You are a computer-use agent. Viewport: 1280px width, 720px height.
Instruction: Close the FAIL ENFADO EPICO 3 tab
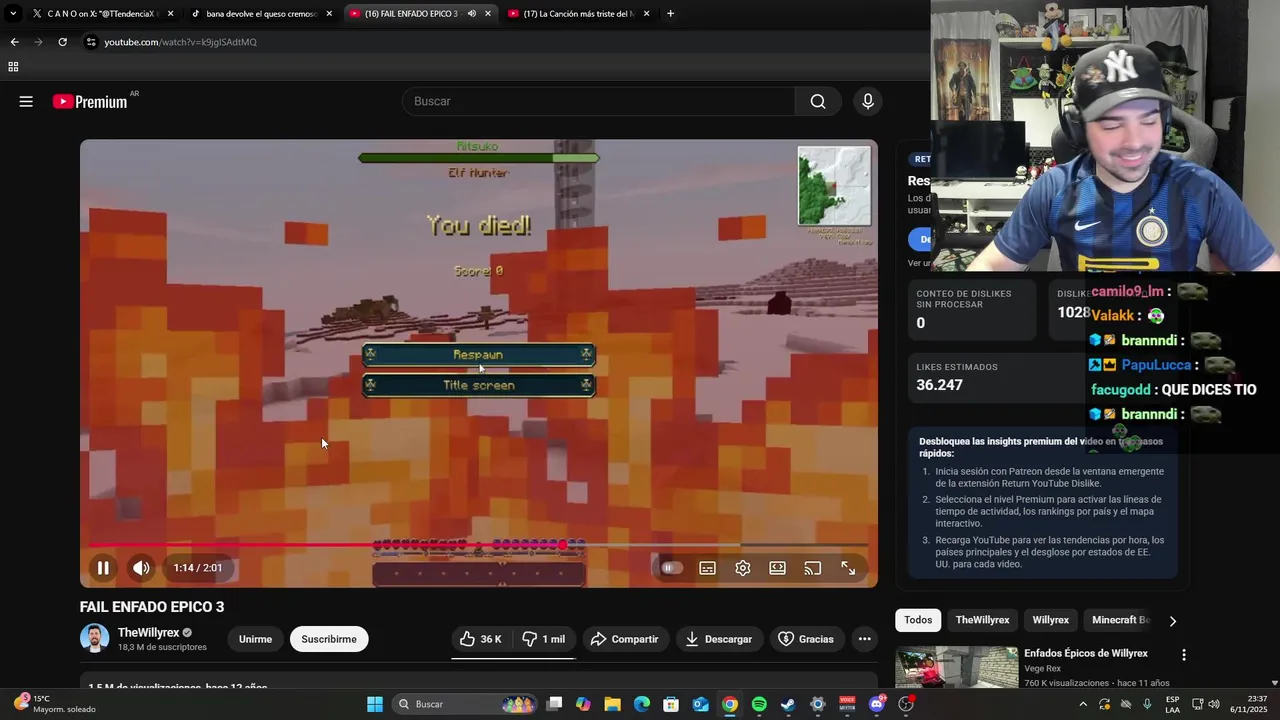488,14
